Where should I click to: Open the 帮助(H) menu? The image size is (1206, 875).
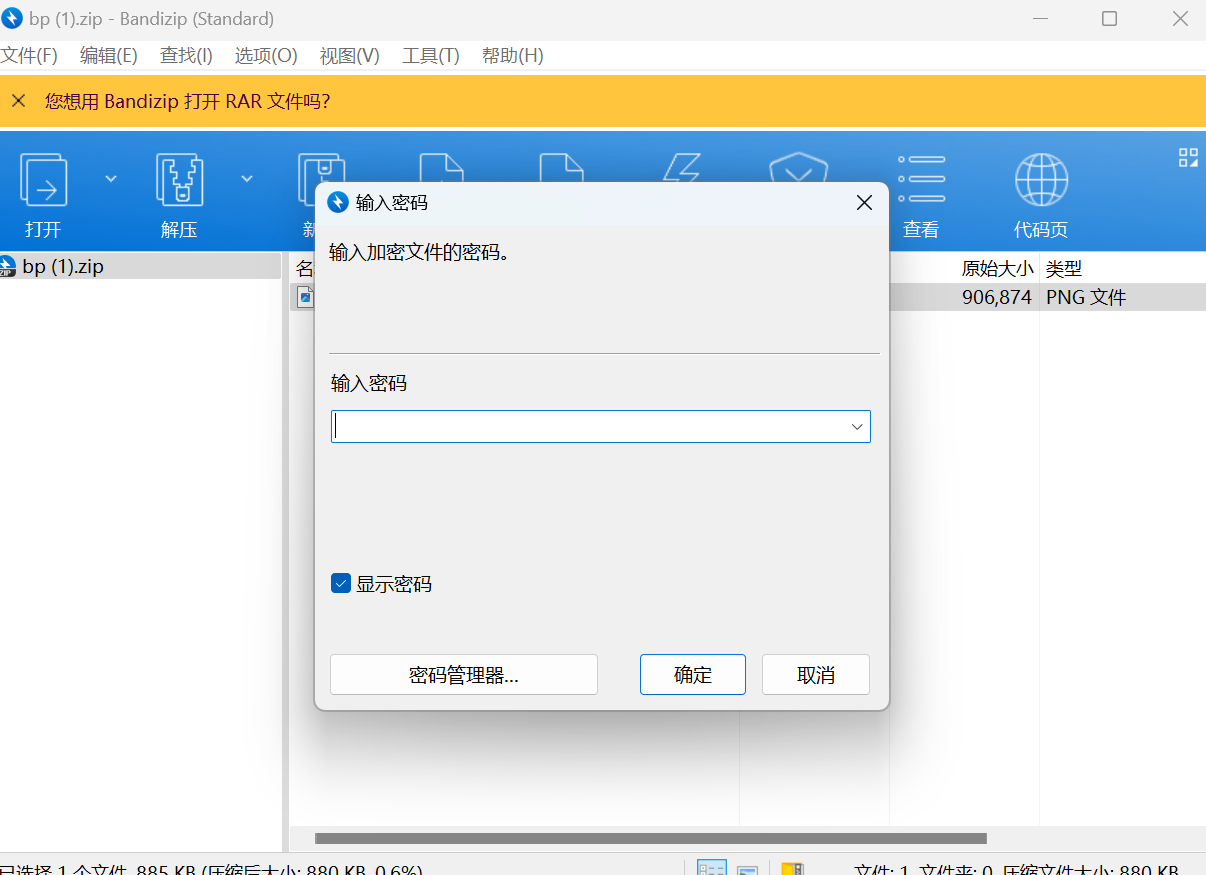tap(512, 56)
